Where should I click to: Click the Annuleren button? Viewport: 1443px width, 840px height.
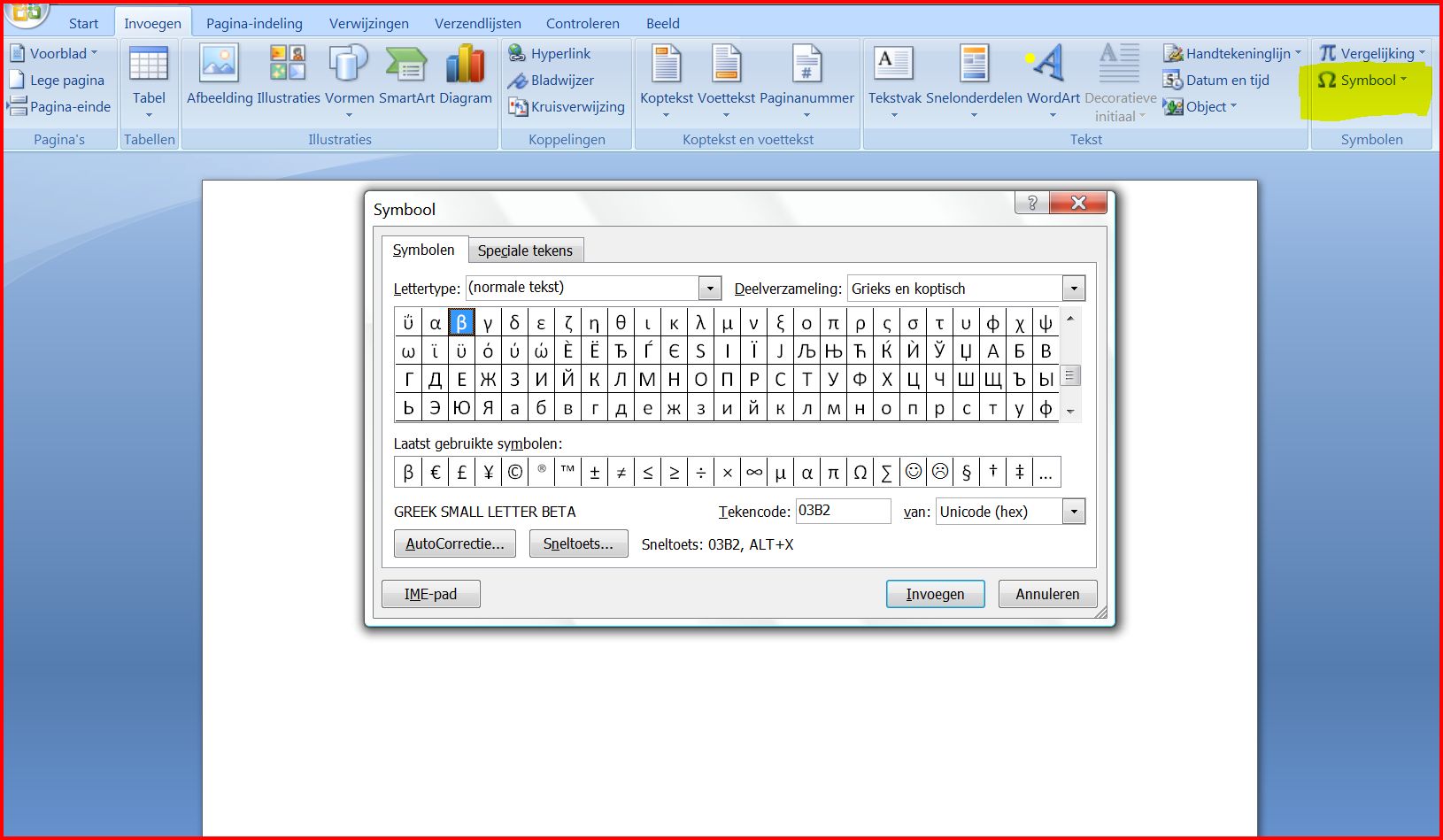(1047, 594)
